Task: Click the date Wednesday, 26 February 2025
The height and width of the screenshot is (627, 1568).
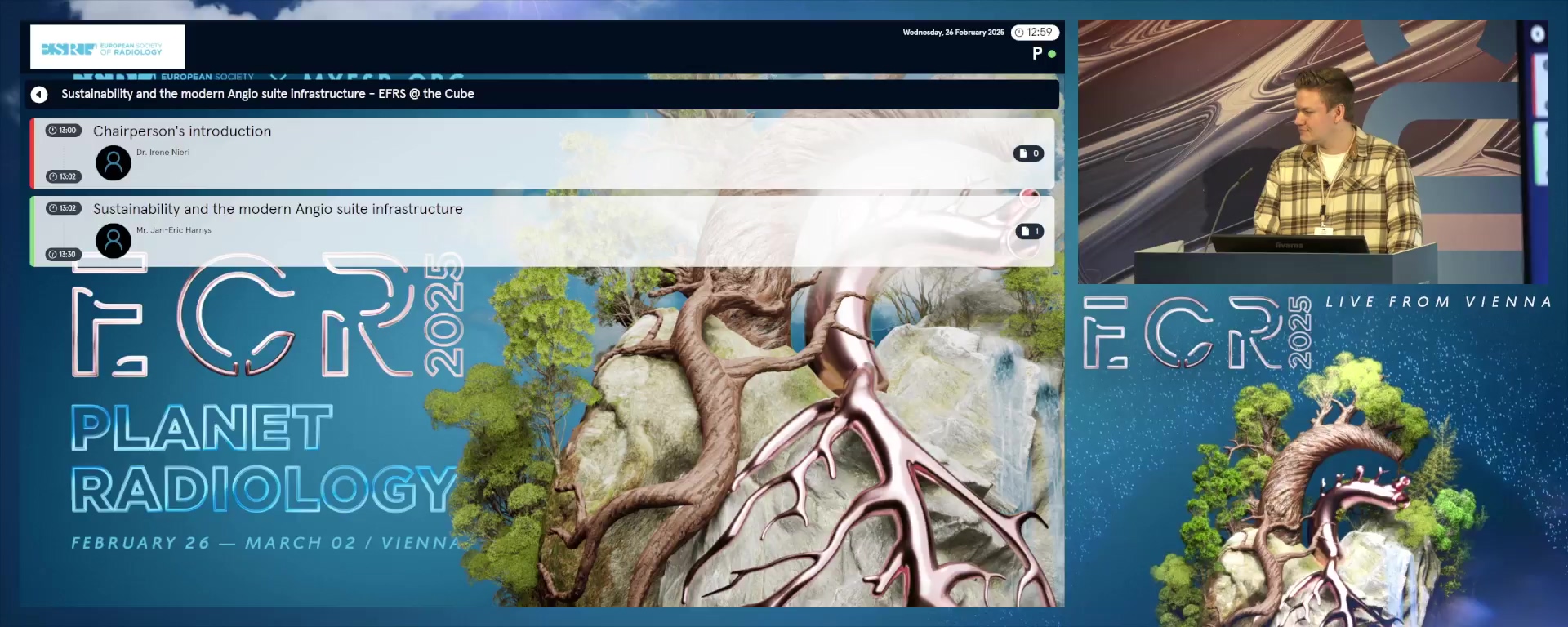Action: click(953, 33)
